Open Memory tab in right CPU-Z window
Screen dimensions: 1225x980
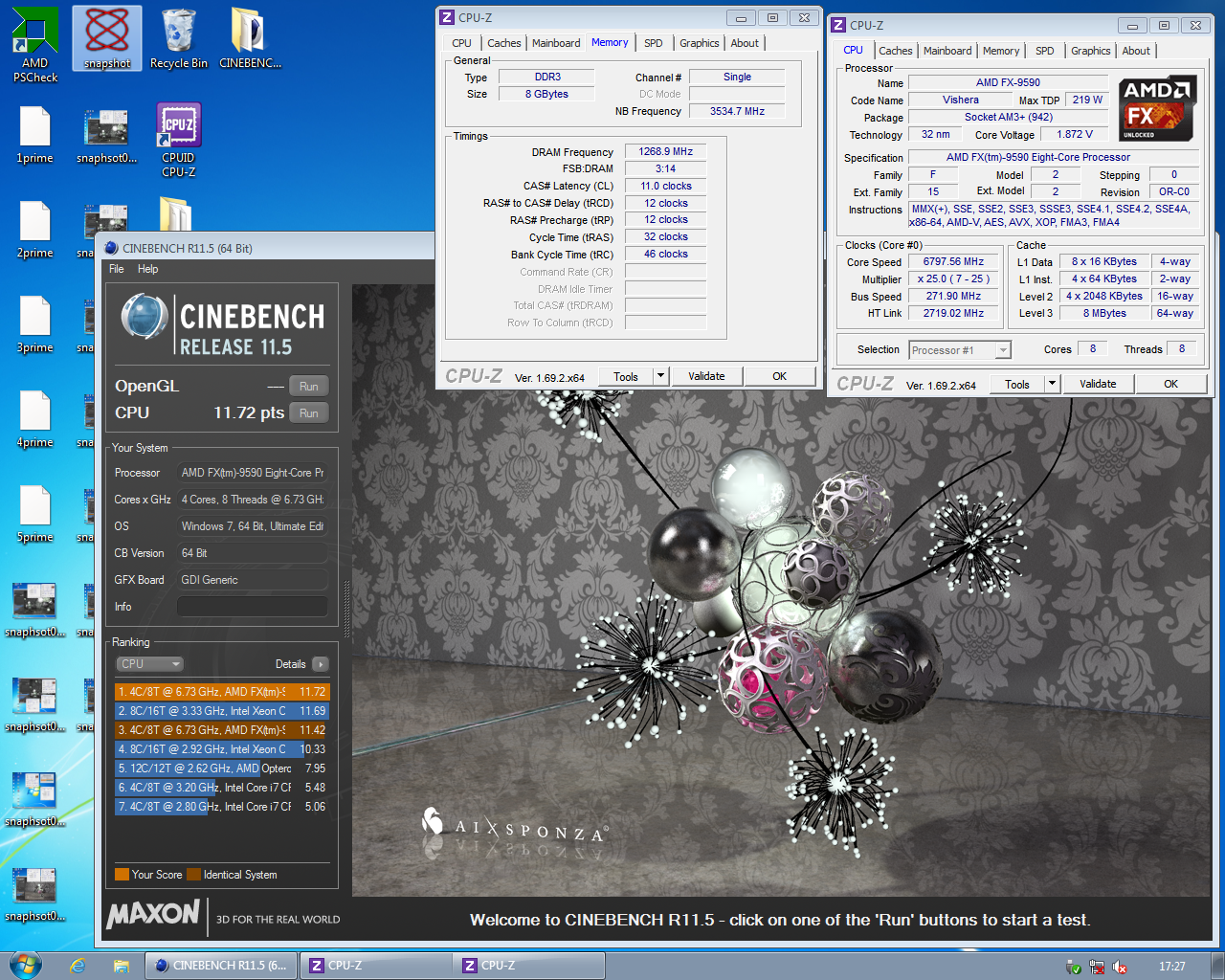pos(1001,51)
